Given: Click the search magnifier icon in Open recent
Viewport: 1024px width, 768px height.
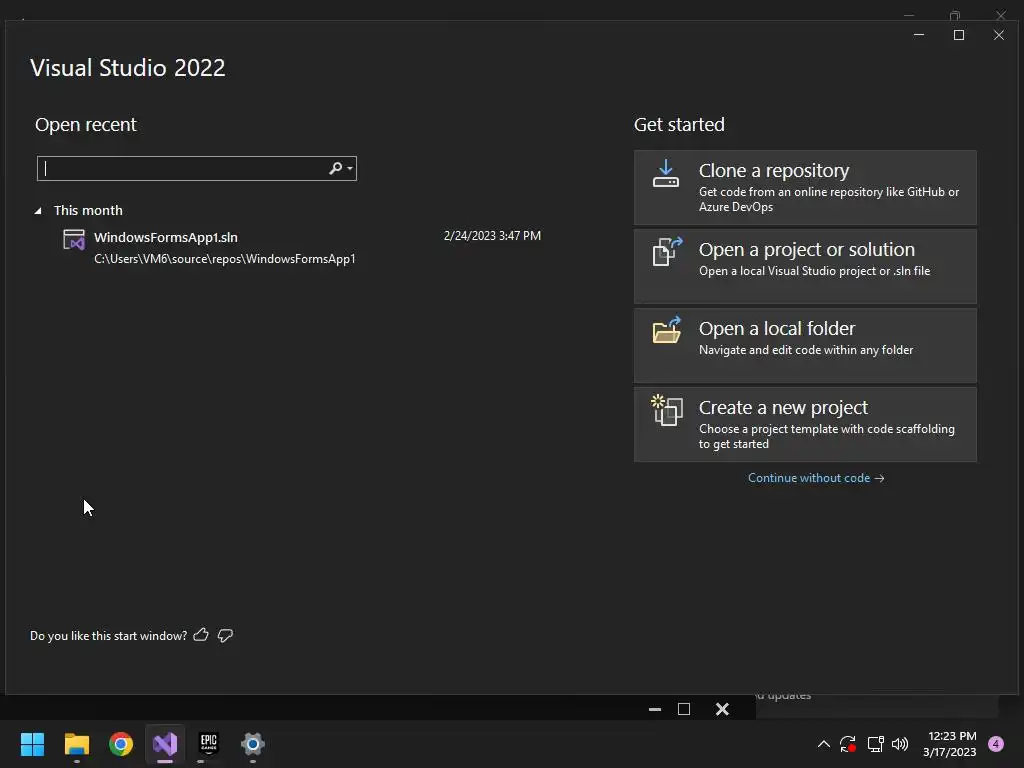Looking at the screenshot, I should 335,168.
